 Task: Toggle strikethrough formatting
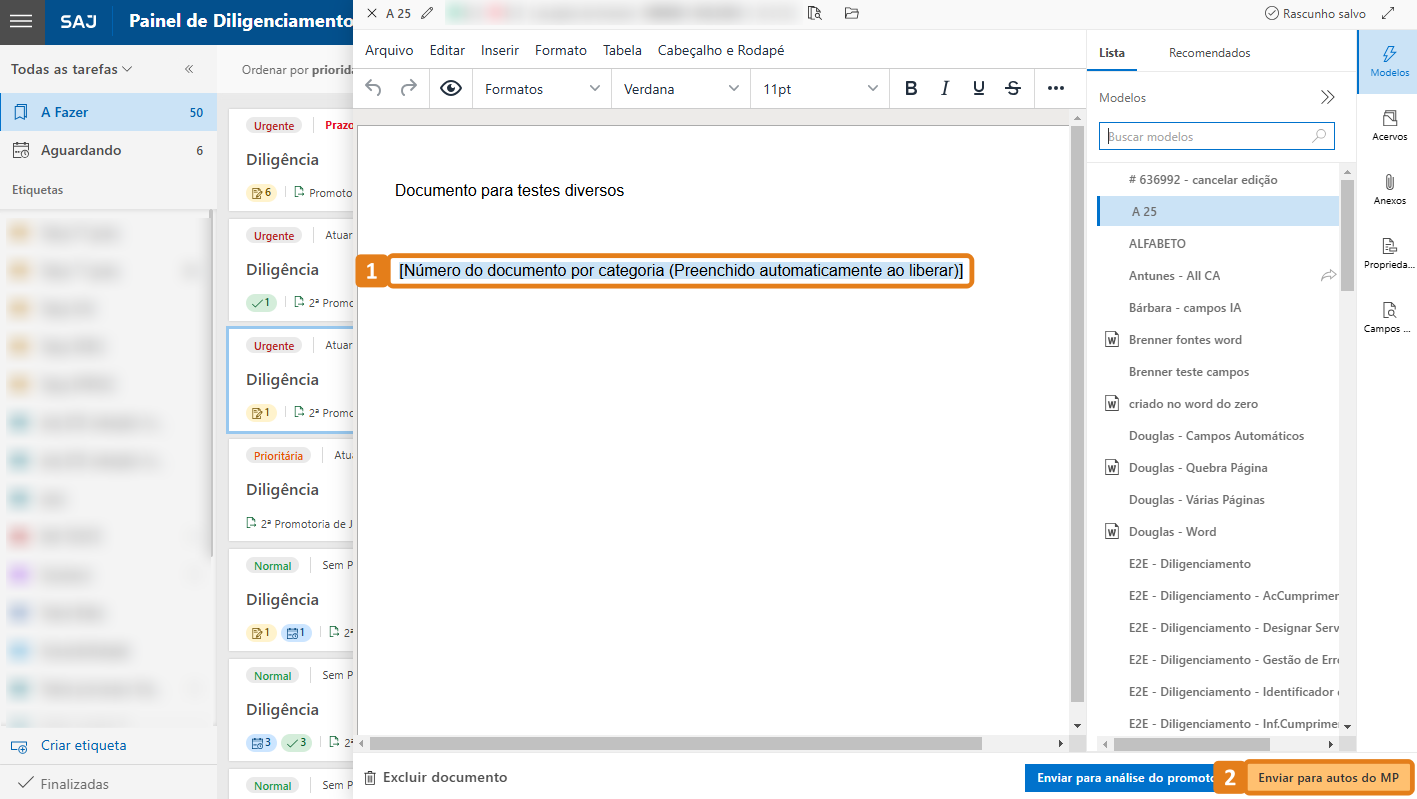click(x=1012, y=88)
